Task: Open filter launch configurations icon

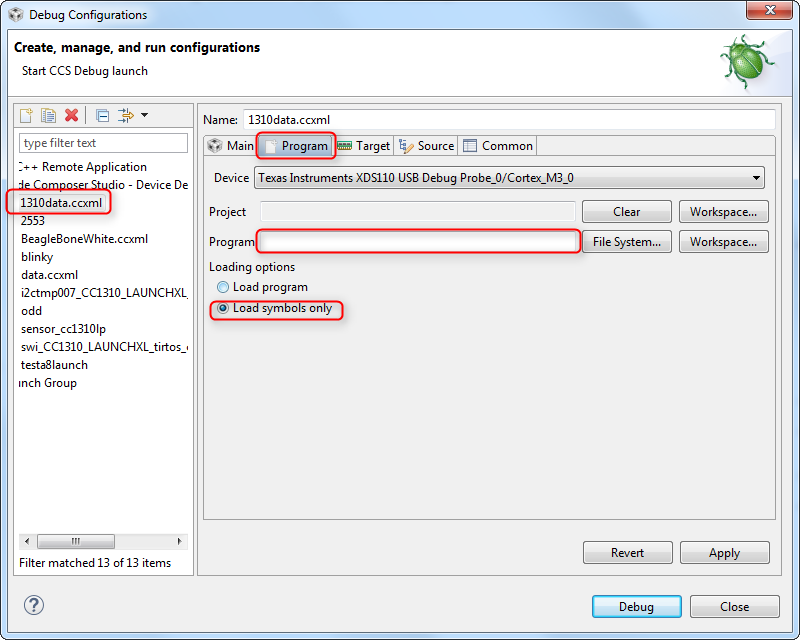Action: click(x=124, y=115)
